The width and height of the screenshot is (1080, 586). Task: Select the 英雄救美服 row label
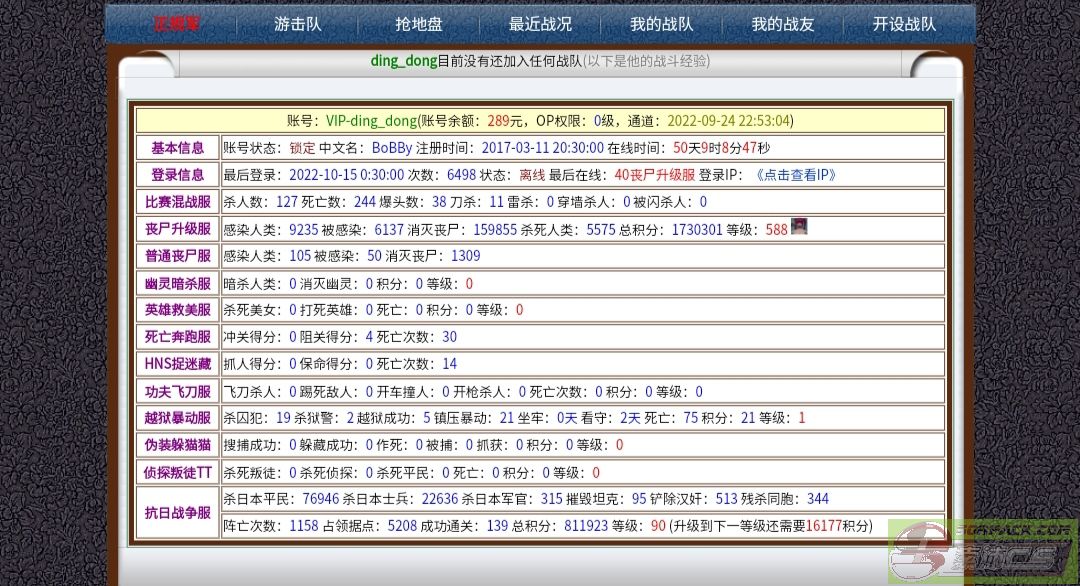[x=178, y=310]
